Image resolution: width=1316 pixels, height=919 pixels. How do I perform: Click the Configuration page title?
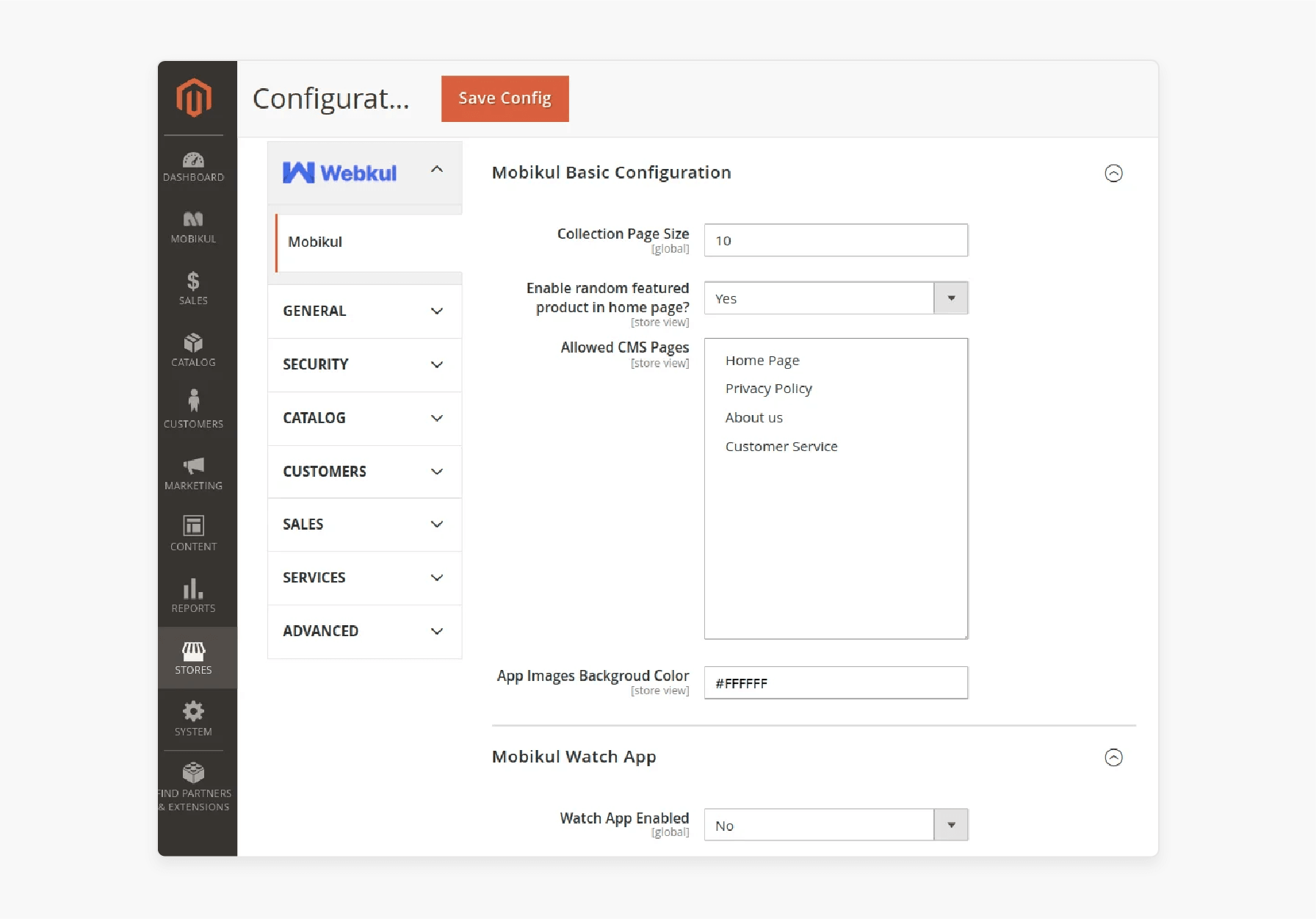tap(330, 99)
